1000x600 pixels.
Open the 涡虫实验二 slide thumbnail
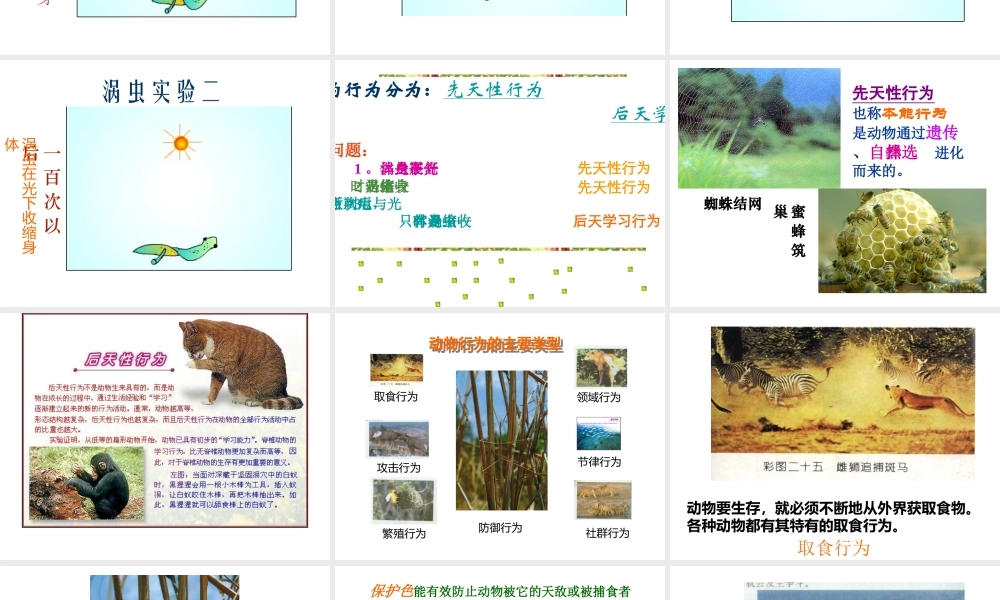165,183
